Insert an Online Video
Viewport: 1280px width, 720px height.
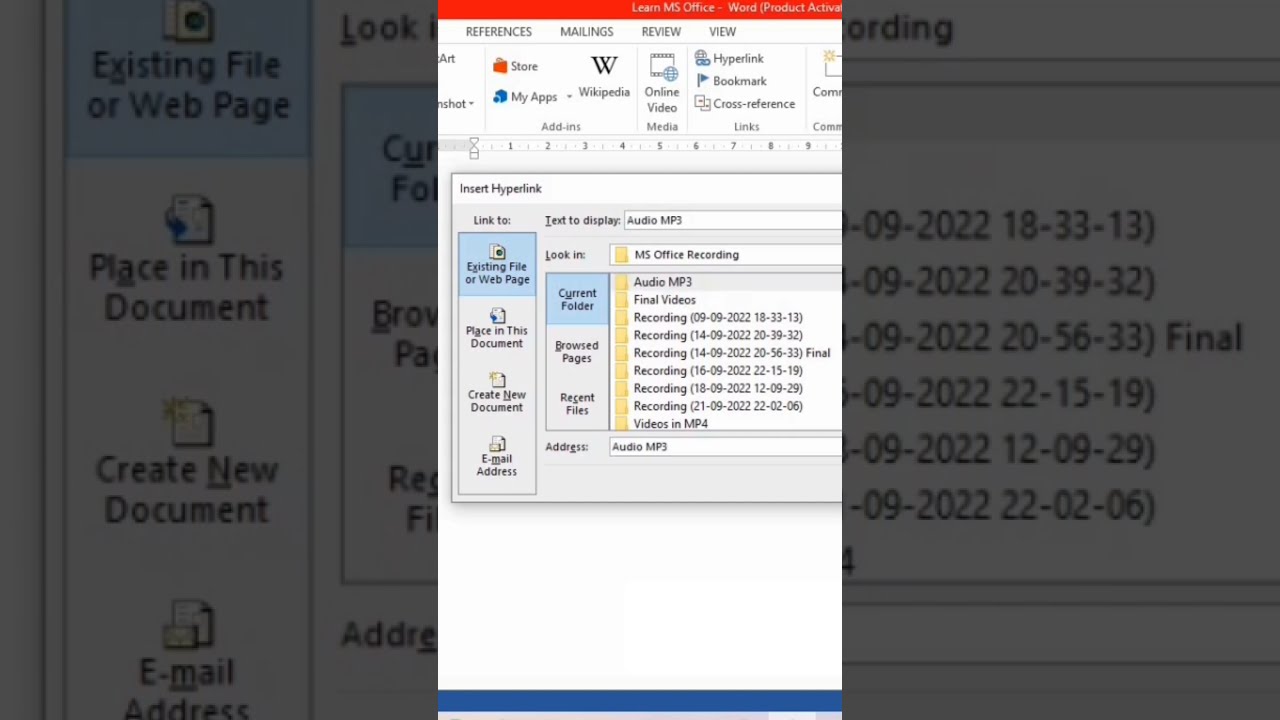pos(662,83)
